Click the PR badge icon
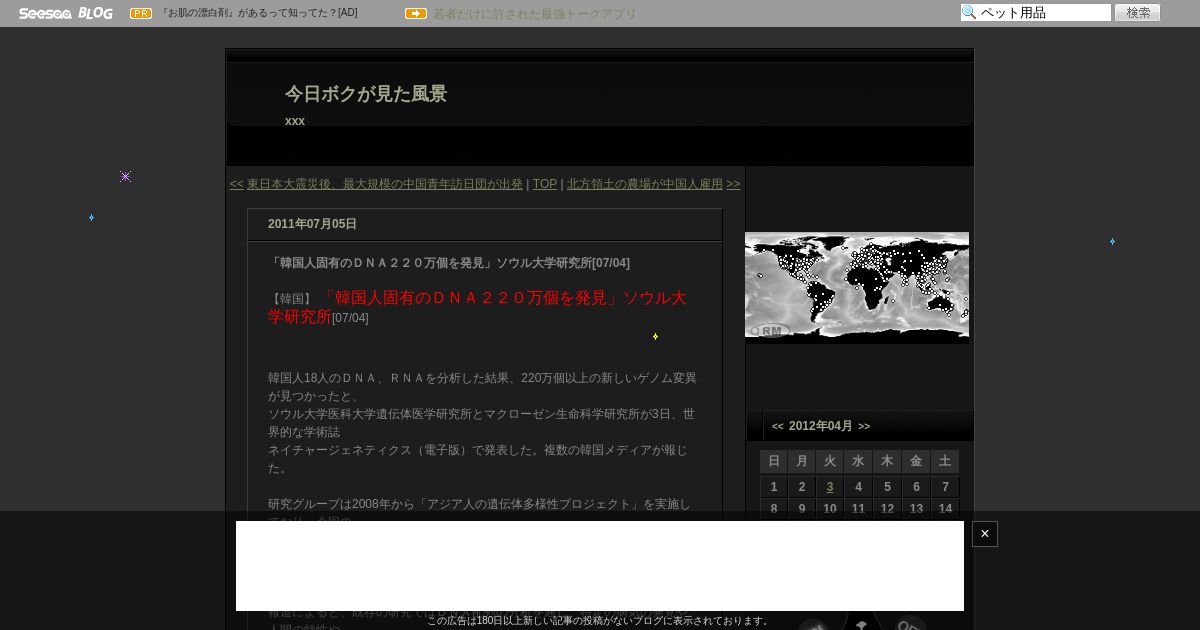The image size is (1200, 630). pyautogui.click(x=141, y=13)
